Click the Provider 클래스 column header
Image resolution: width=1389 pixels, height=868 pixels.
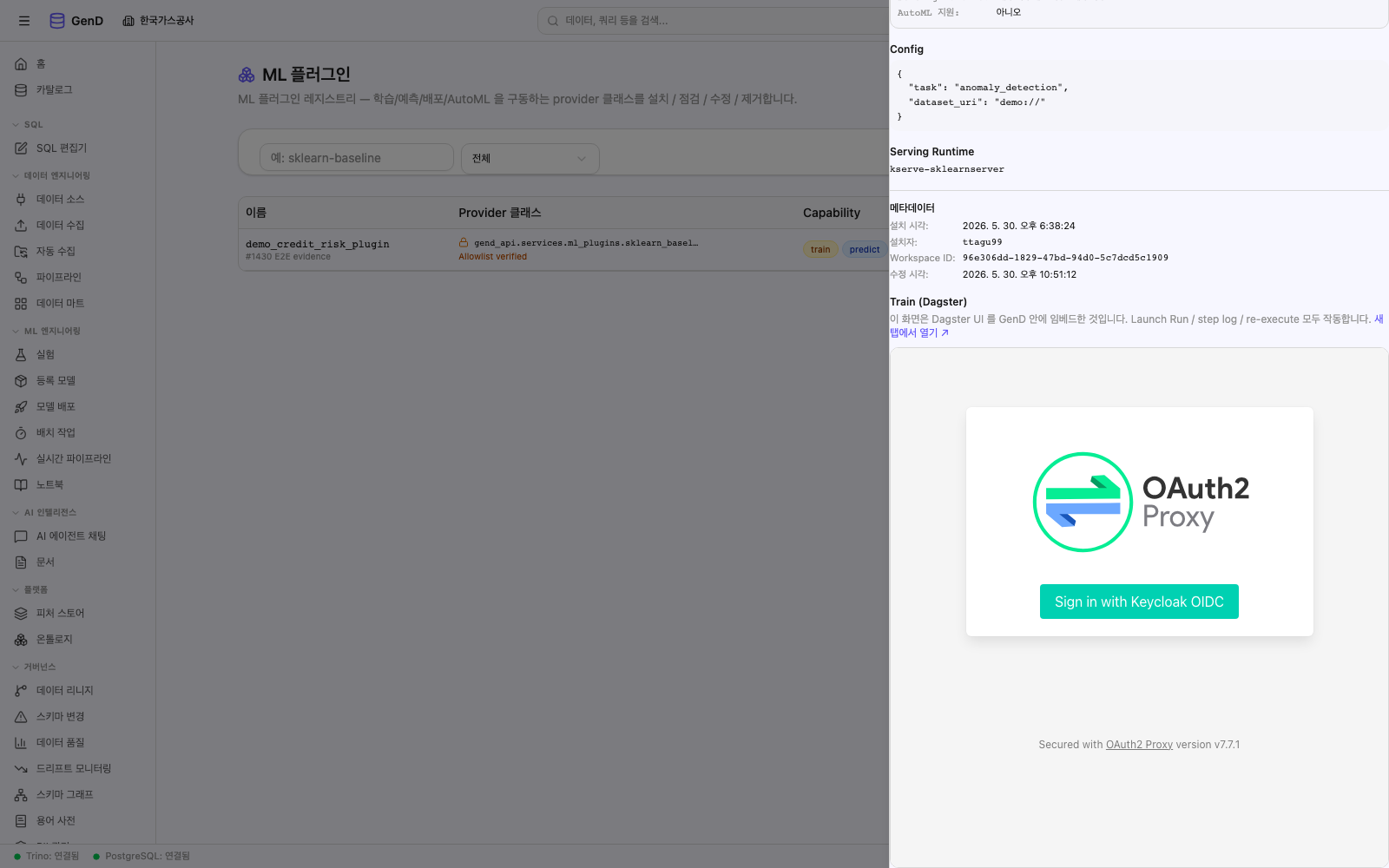coord(500,213)
